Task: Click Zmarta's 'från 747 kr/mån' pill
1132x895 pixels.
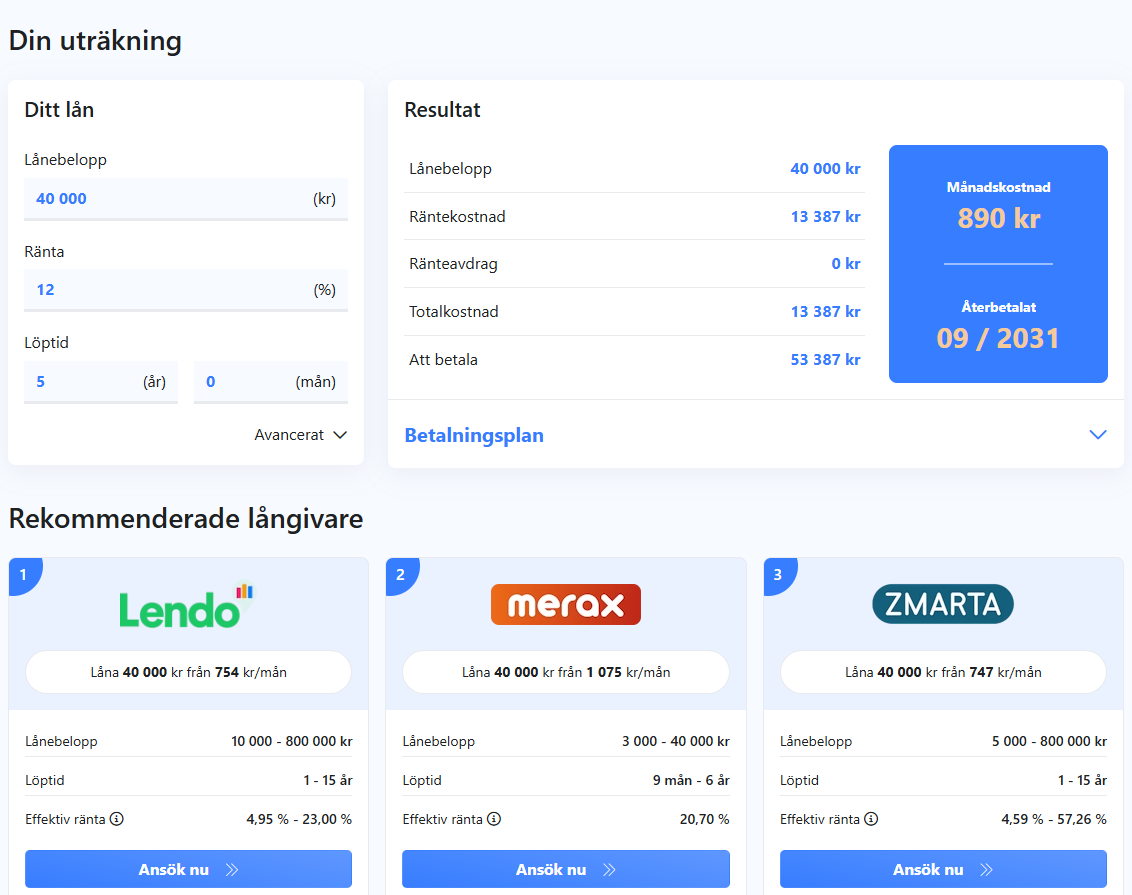Action: pyautogui.click(x=943, y=672)
